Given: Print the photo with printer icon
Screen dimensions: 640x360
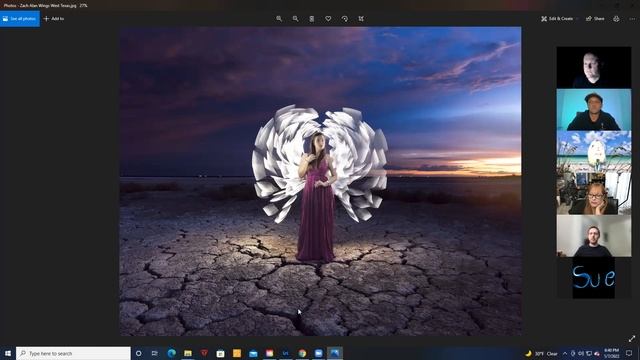Looking at the screenshot, I should (616, 19).
